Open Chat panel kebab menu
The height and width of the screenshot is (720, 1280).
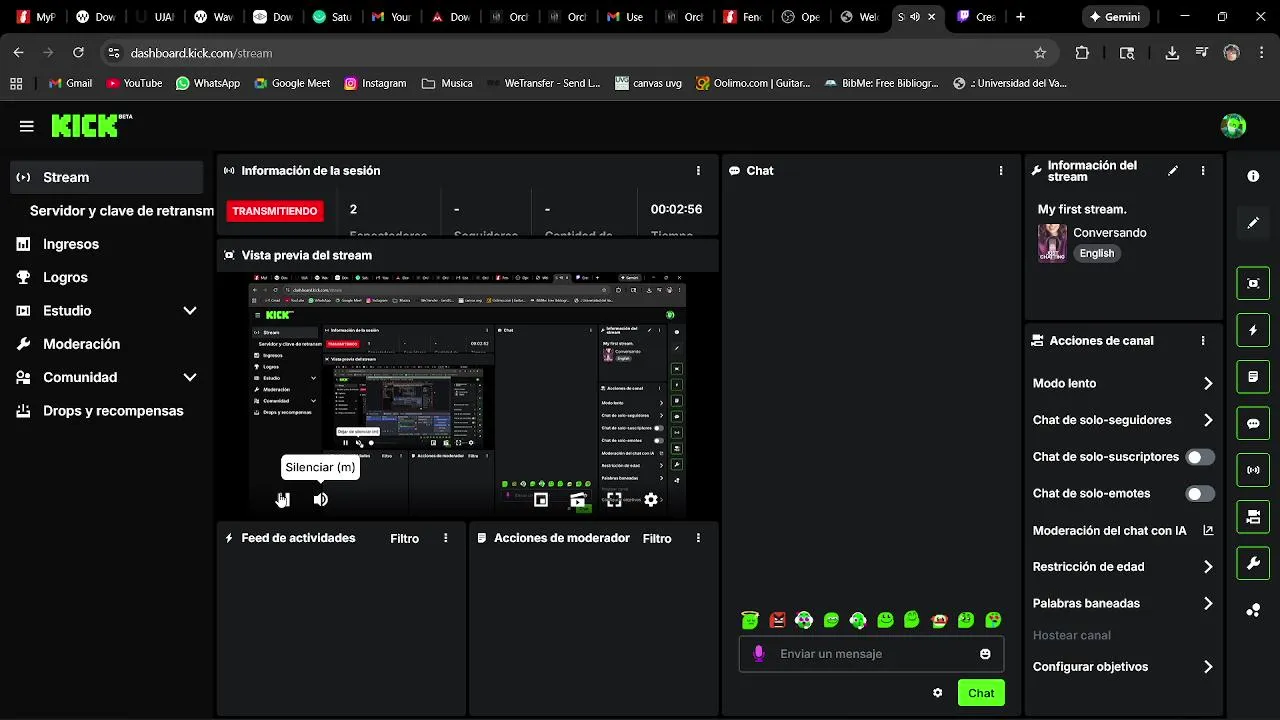pyautogui.click(x=1001, y=171)
